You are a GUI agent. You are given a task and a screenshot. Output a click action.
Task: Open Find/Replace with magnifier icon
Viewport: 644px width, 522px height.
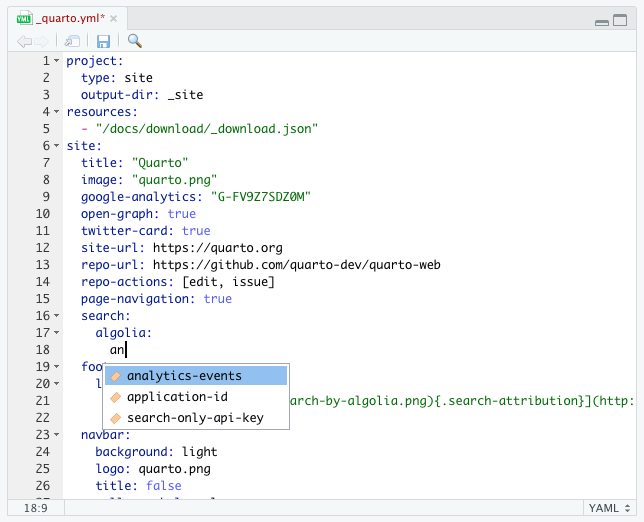pyautogui.click(x=134, y=41)
